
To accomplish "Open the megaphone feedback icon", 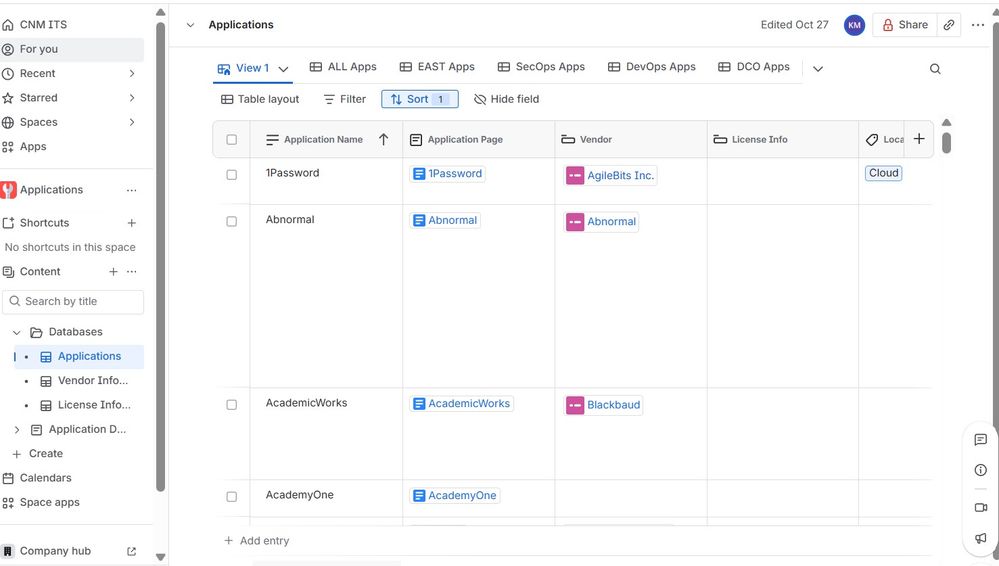I will click(x=981, y=539).
